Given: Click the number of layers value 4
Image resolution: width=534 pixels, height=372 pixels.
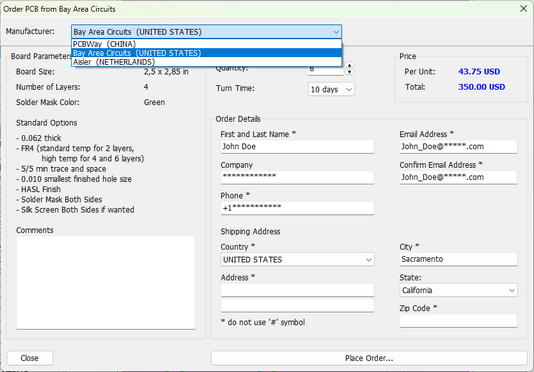Looking at the screenshot, I should pos(146,87).
